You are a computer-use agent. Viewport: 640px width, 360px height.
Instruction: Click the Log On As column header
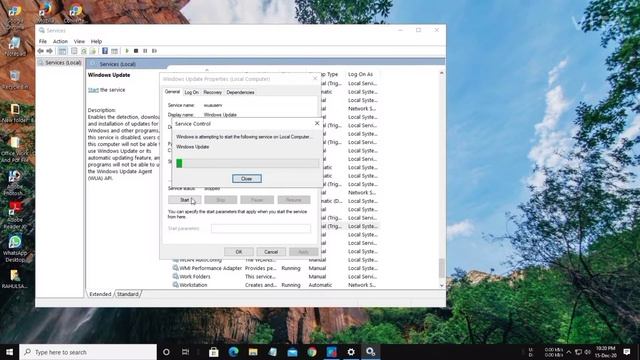(x=362, y=74)
